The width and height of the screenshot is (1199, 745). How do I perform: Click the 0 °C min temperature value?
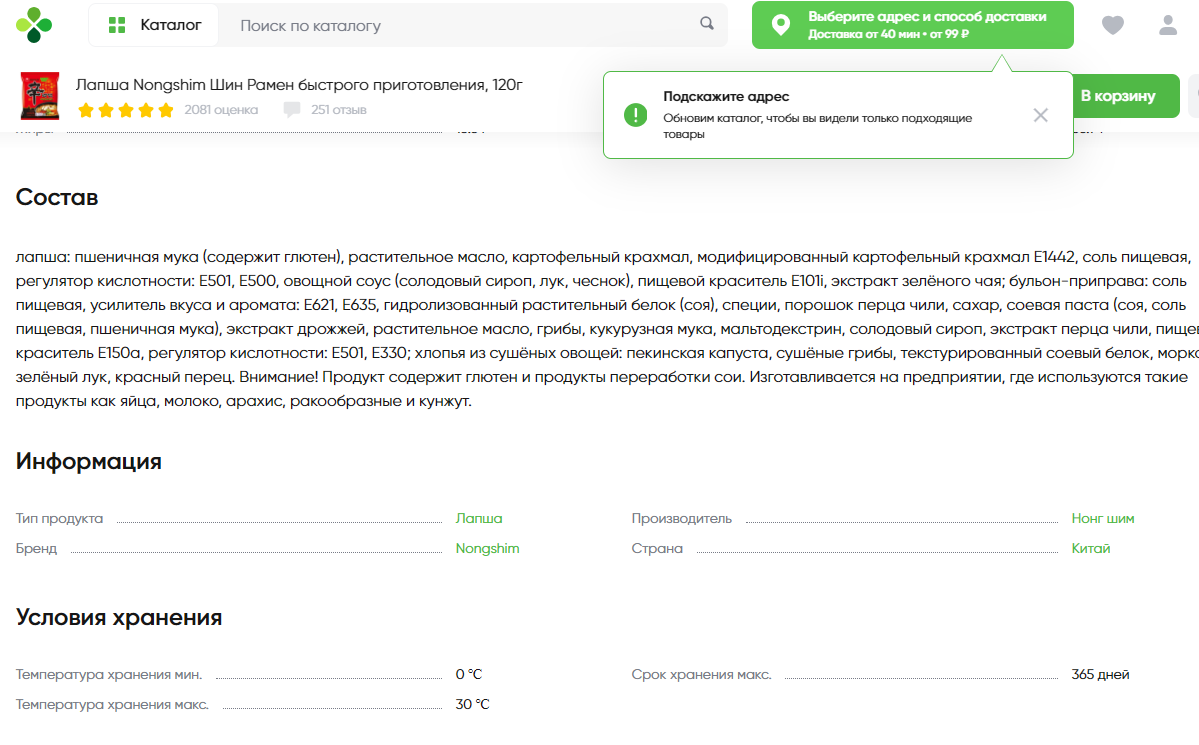pyautogui.click(x=469, y=675)
